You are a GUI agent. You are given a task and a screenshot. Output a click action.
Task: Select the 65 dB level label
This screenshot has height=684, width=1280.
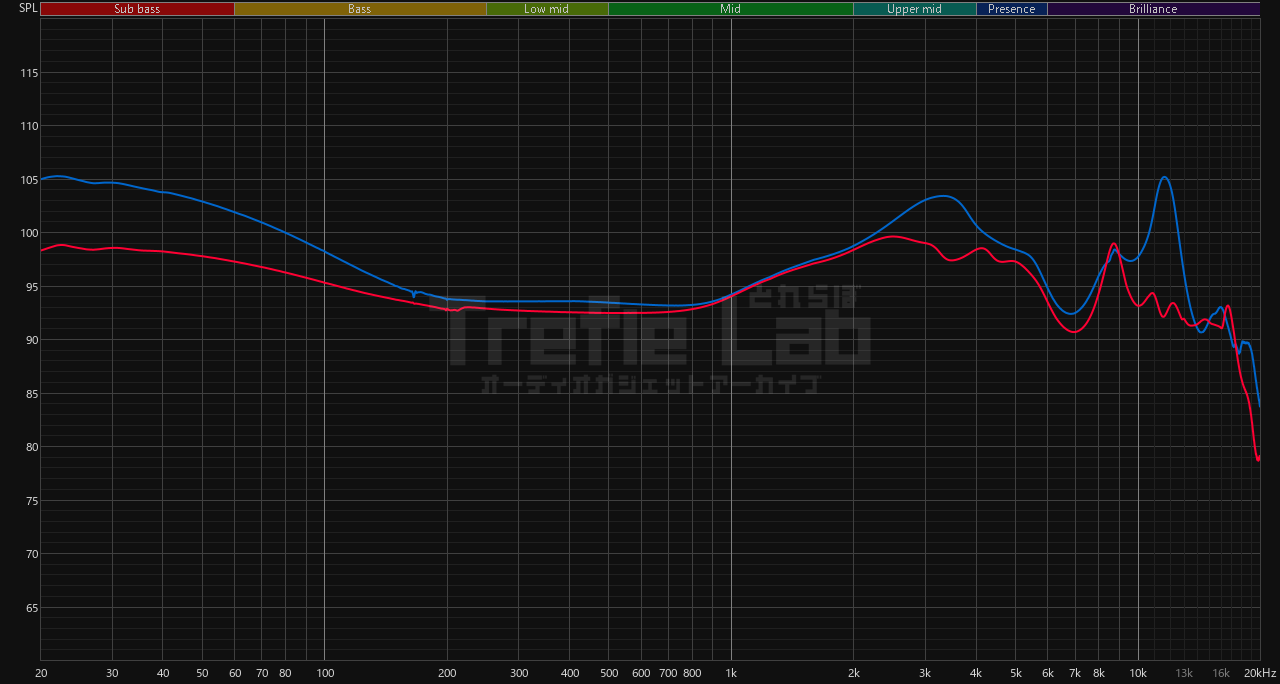(x=31, y=608)
